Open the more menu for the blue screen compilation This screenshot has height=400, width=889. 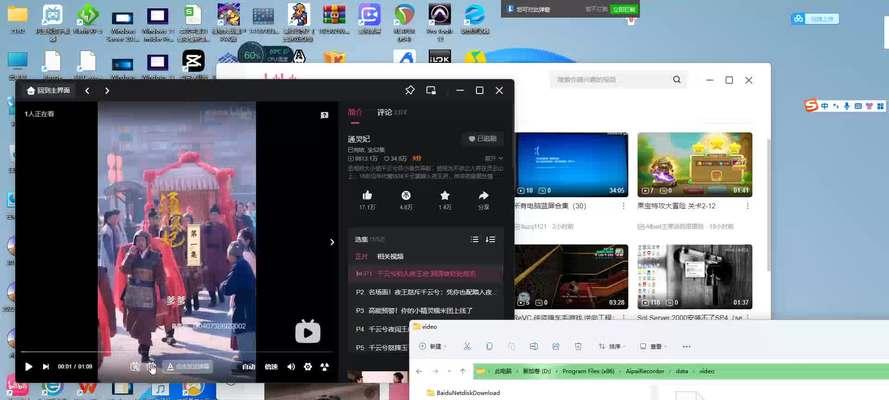click(x=623, y=206)
